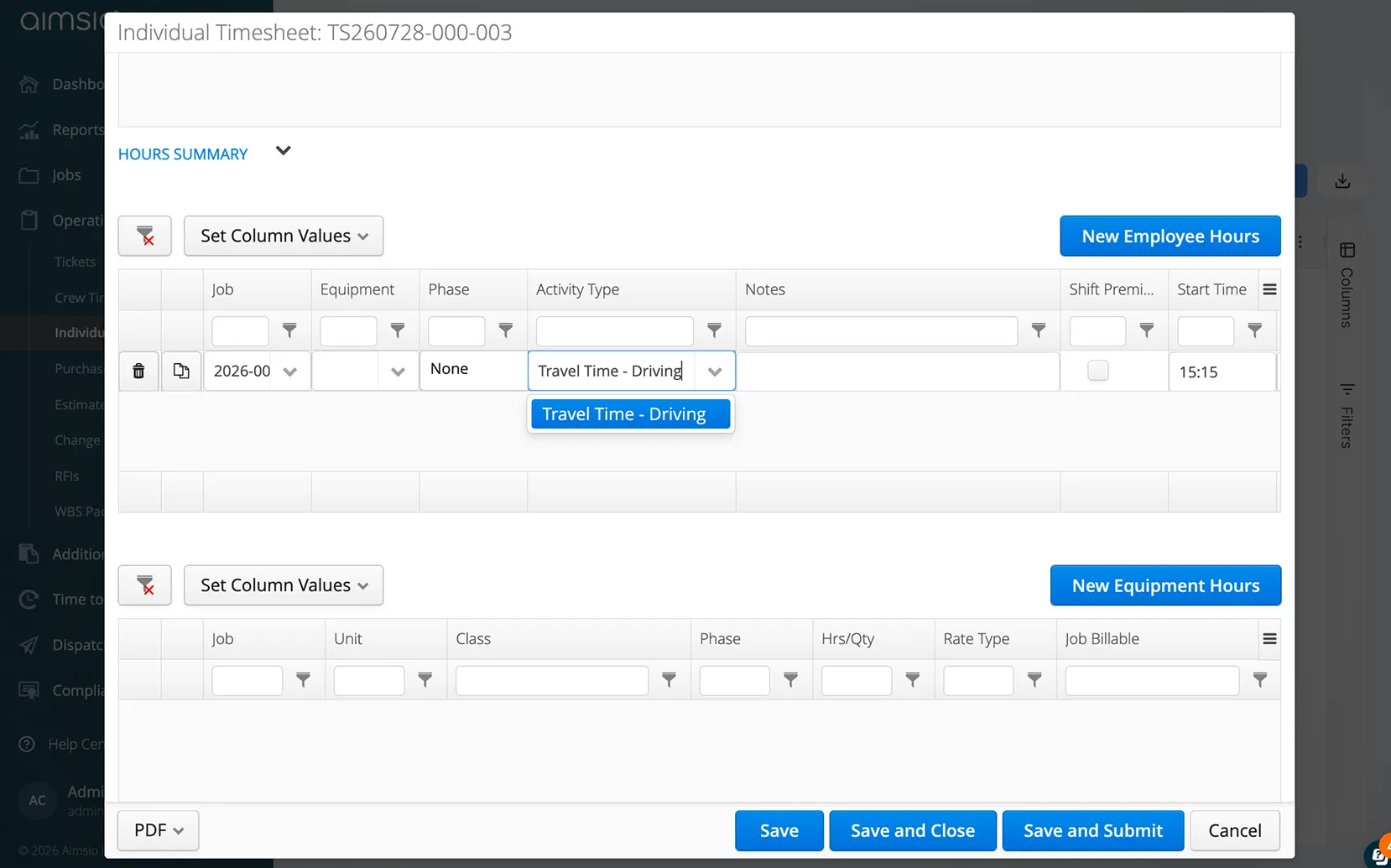Click the Save button

pos(779,830)
